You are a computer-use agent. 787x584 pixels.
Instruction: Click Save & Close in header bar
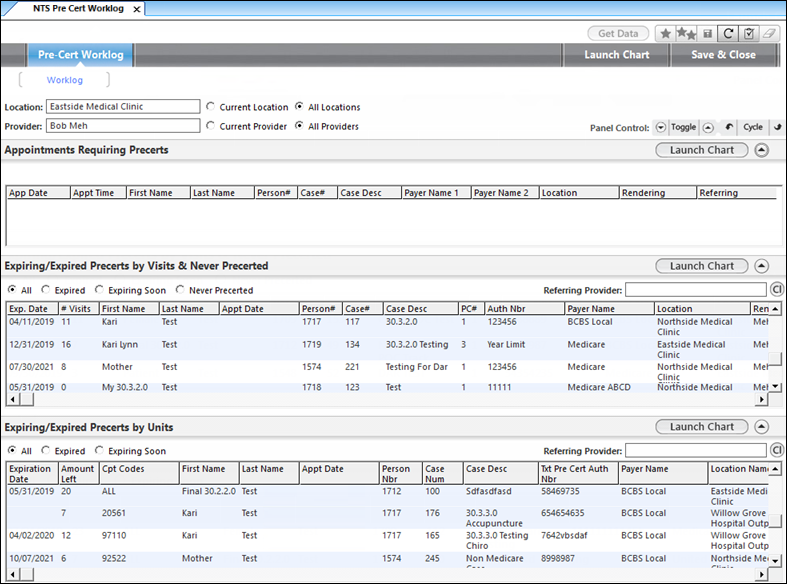coord(723,55)
